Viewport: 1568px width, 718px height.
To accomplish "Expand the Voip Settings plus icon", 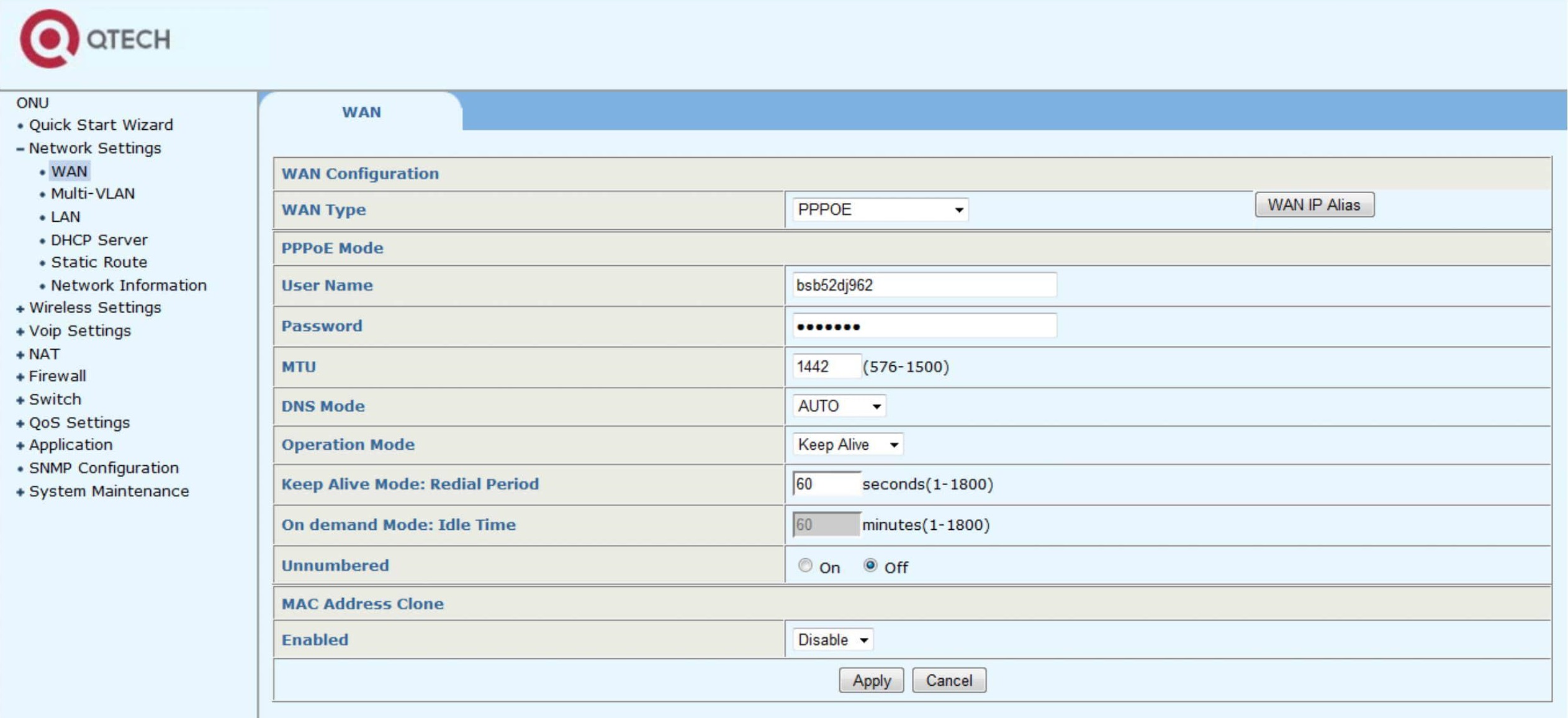I will [20, 332].
